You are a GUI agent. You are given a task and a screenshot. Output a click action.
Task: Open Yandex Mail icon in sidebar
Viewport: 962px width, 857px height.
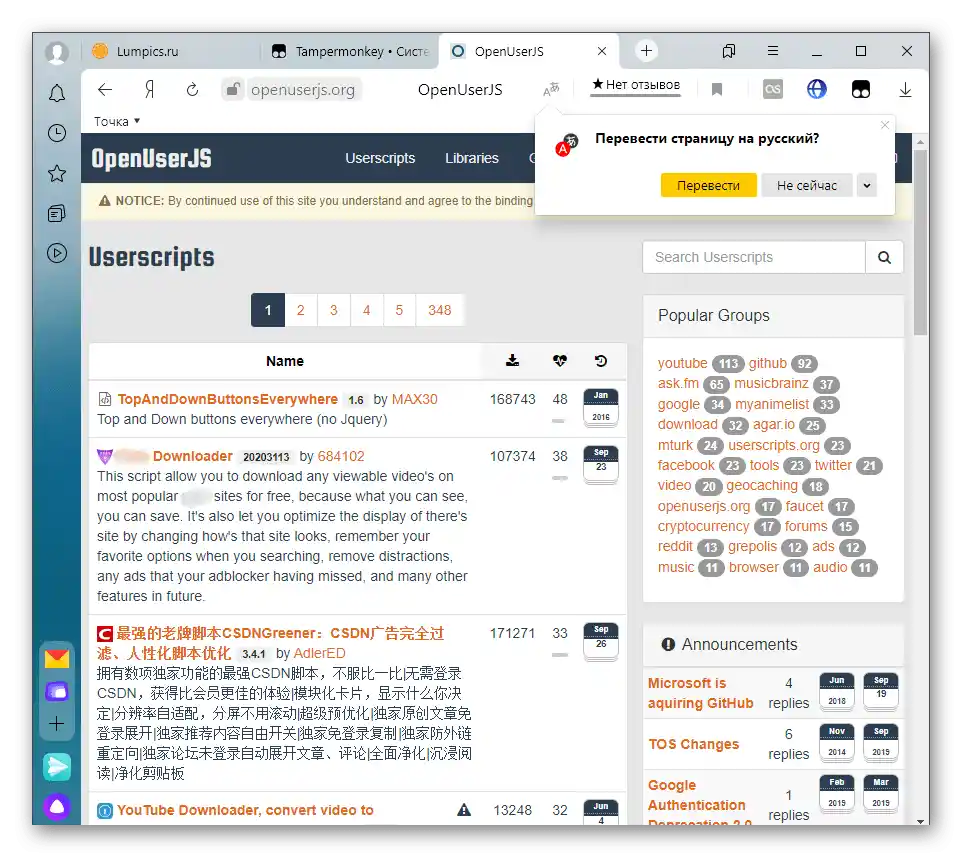57,659
